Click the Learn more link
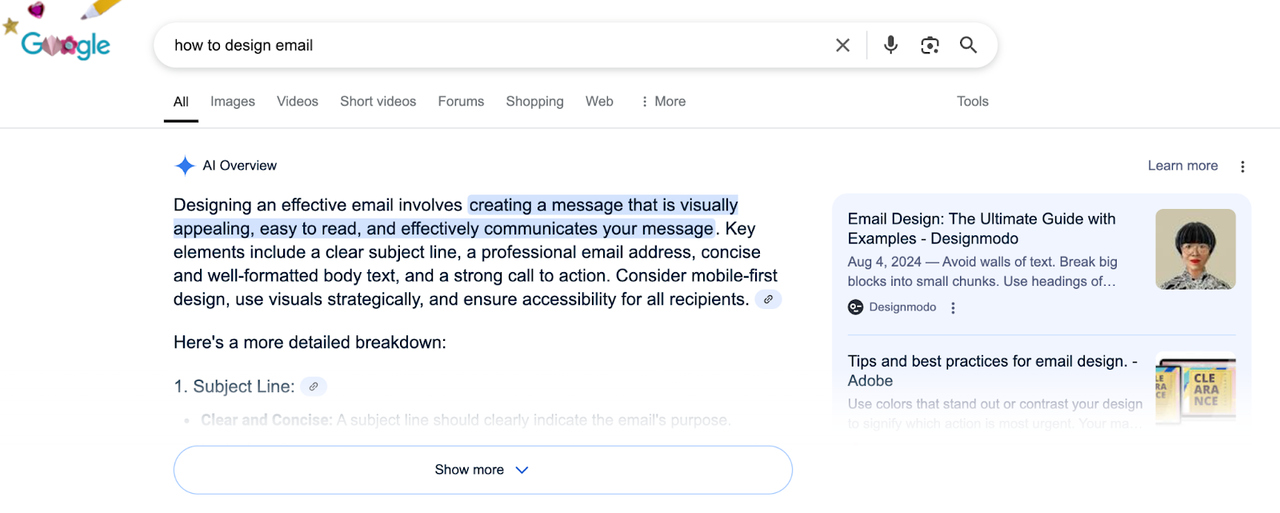Screen dimensions: 1280x513 tap(1183, 166)
